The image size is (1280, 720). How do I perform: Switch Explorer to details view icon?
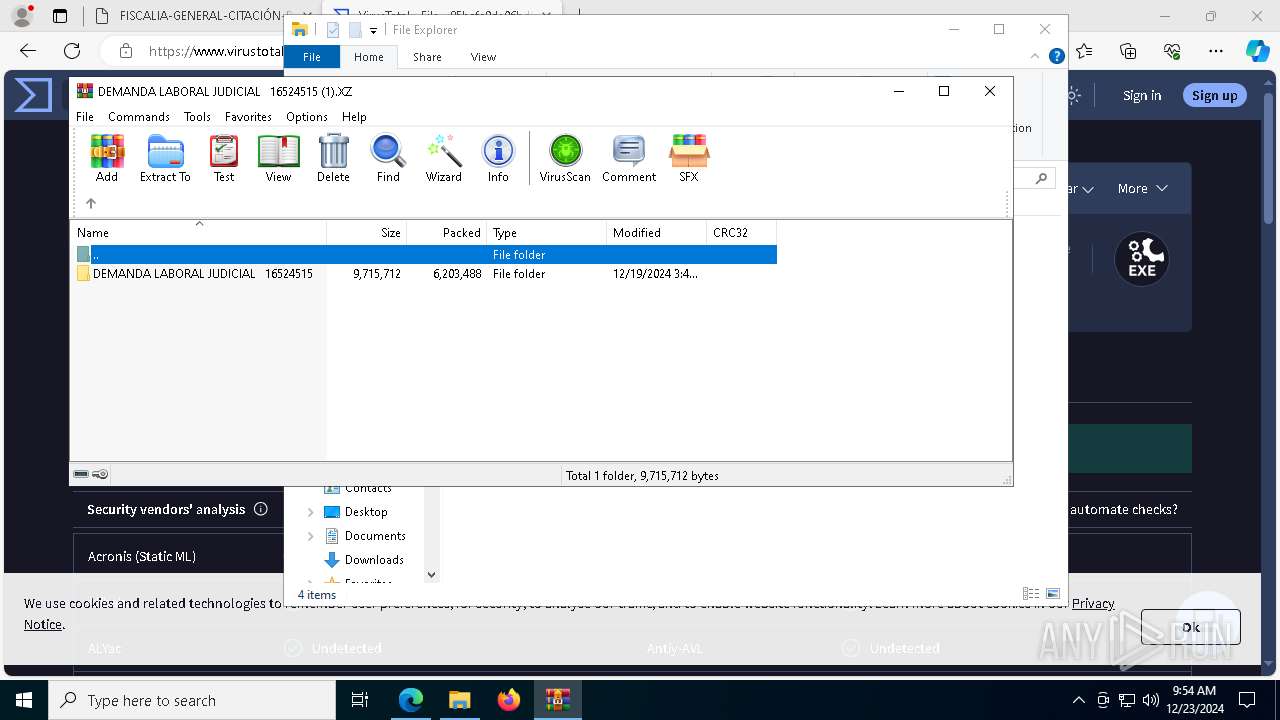click(1031, 594)
